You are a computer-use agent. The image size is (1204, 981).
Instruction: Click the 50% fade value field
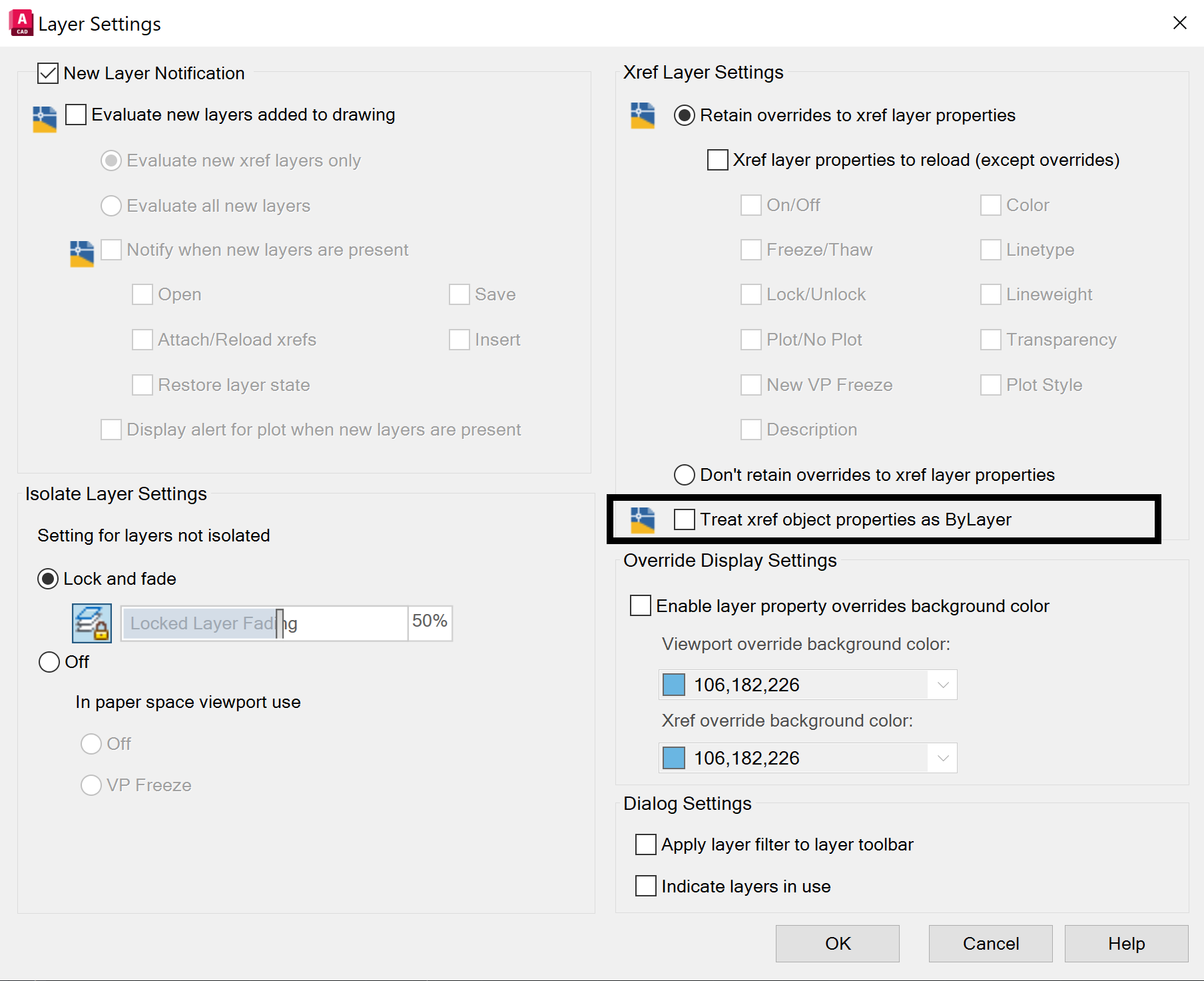tap(430, 621)
